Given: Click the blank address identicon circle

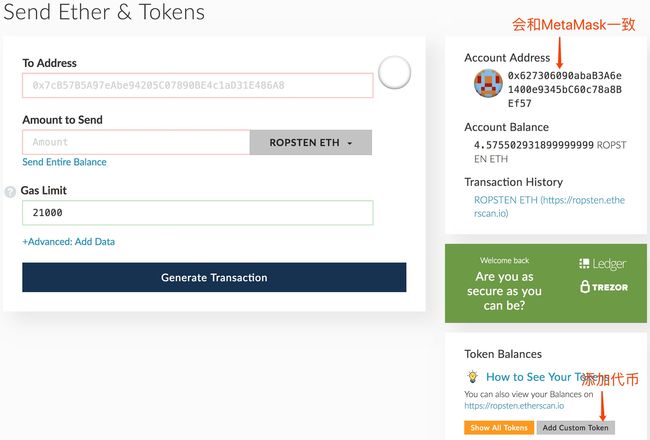Looking at the screenshot, I should 394,72.
